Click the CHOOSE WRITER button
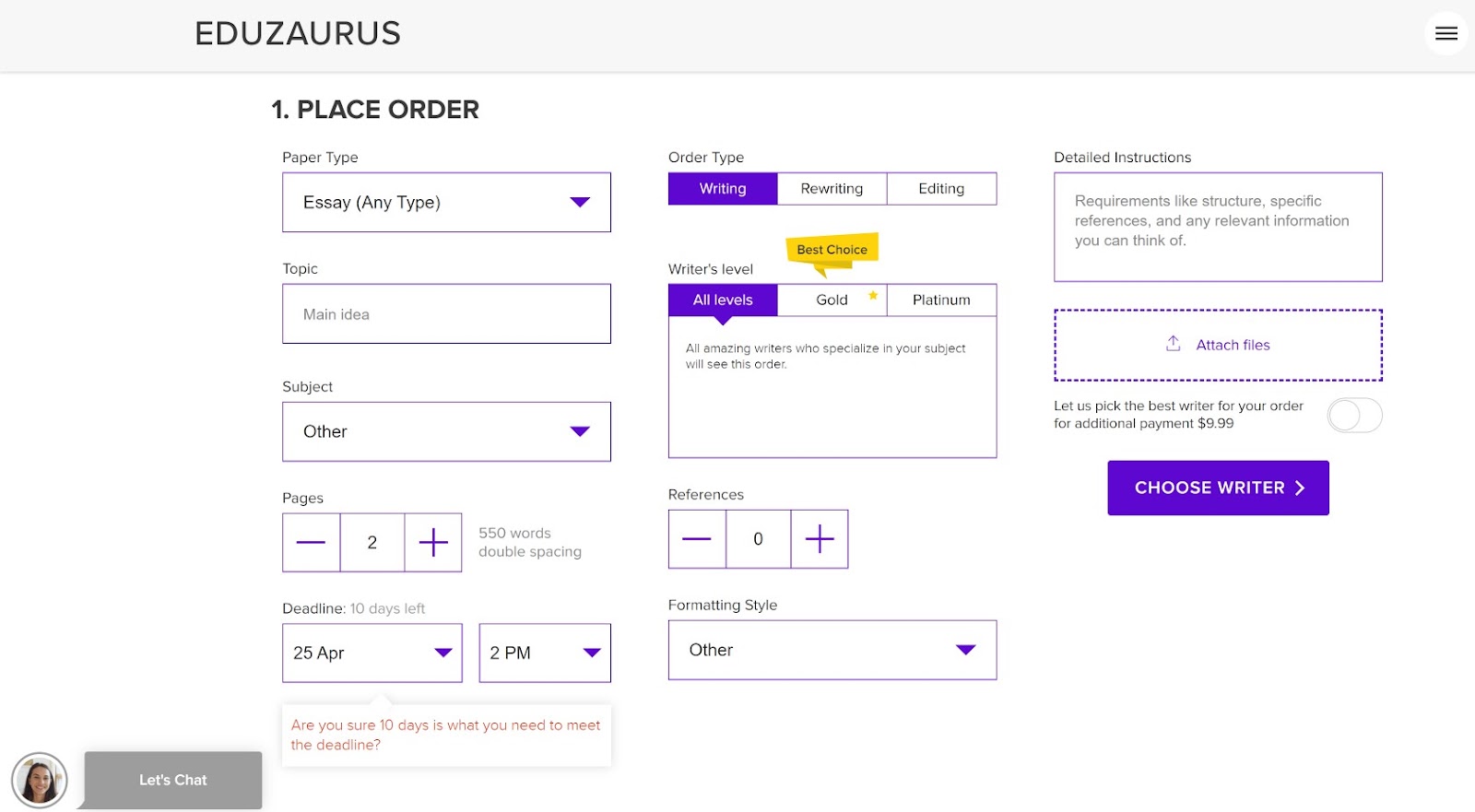This screenshot has width=1475, height=812. [1218, 488]
